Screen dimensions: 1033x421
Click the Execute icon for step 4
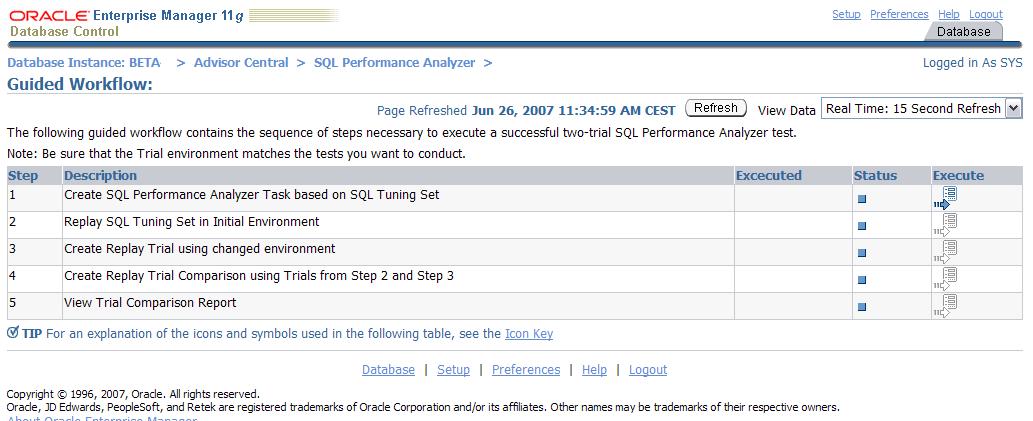point(946,278)
